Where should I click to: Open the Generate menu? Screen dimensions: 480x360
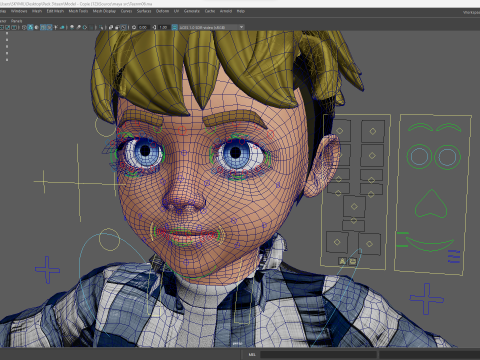192,11
